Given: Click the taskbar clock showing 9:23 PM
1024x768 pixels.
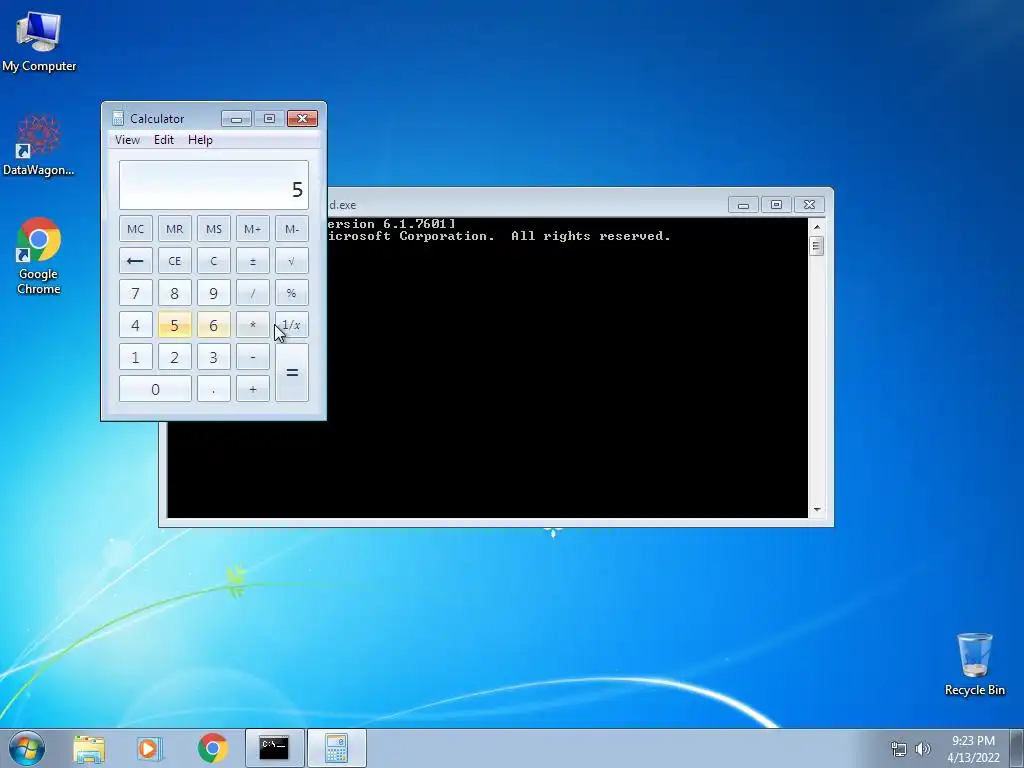Looking at the screenshot, I should pyautogui.click(x=973, y=749).
